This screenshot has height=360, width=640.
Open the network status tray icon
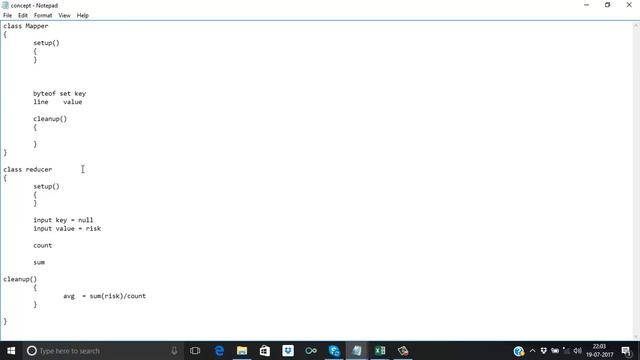566,351
